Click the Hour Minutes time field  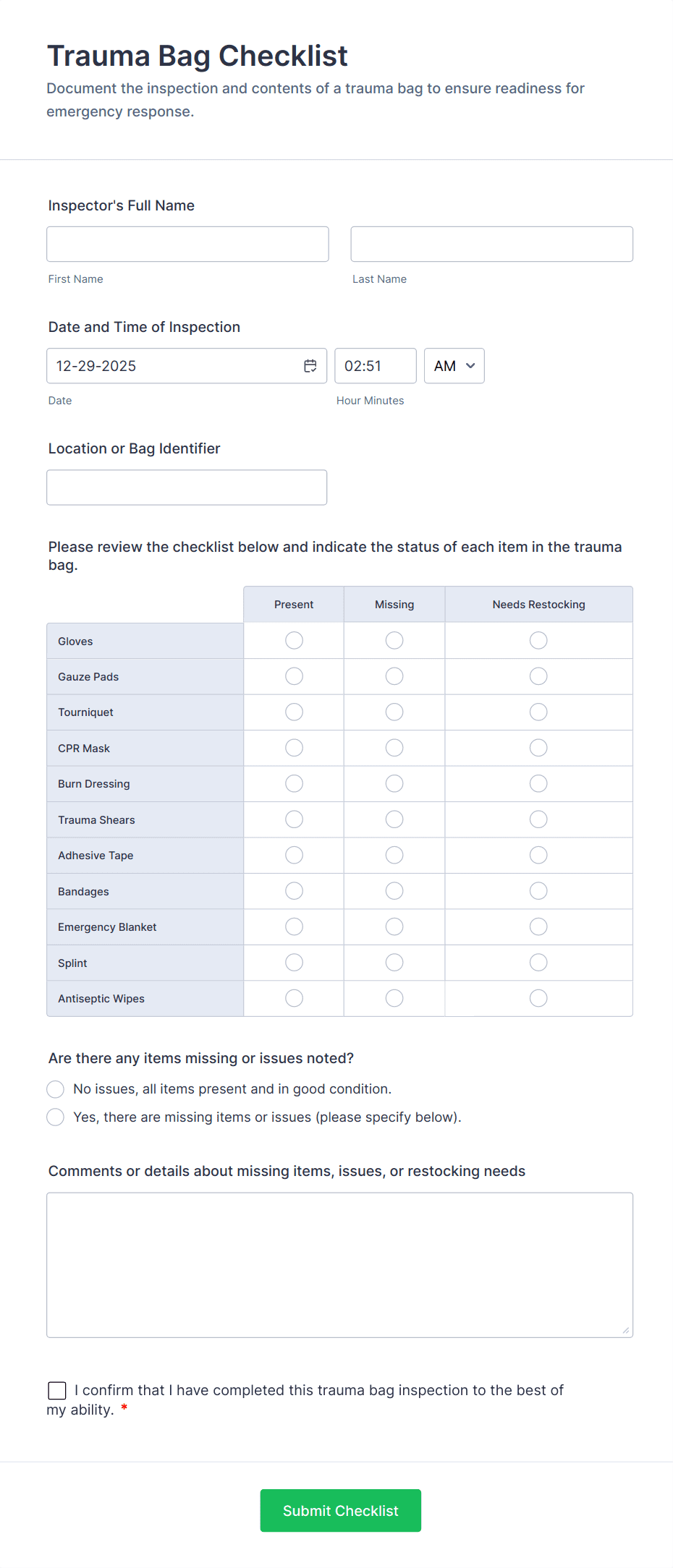[x=375, y=366]
